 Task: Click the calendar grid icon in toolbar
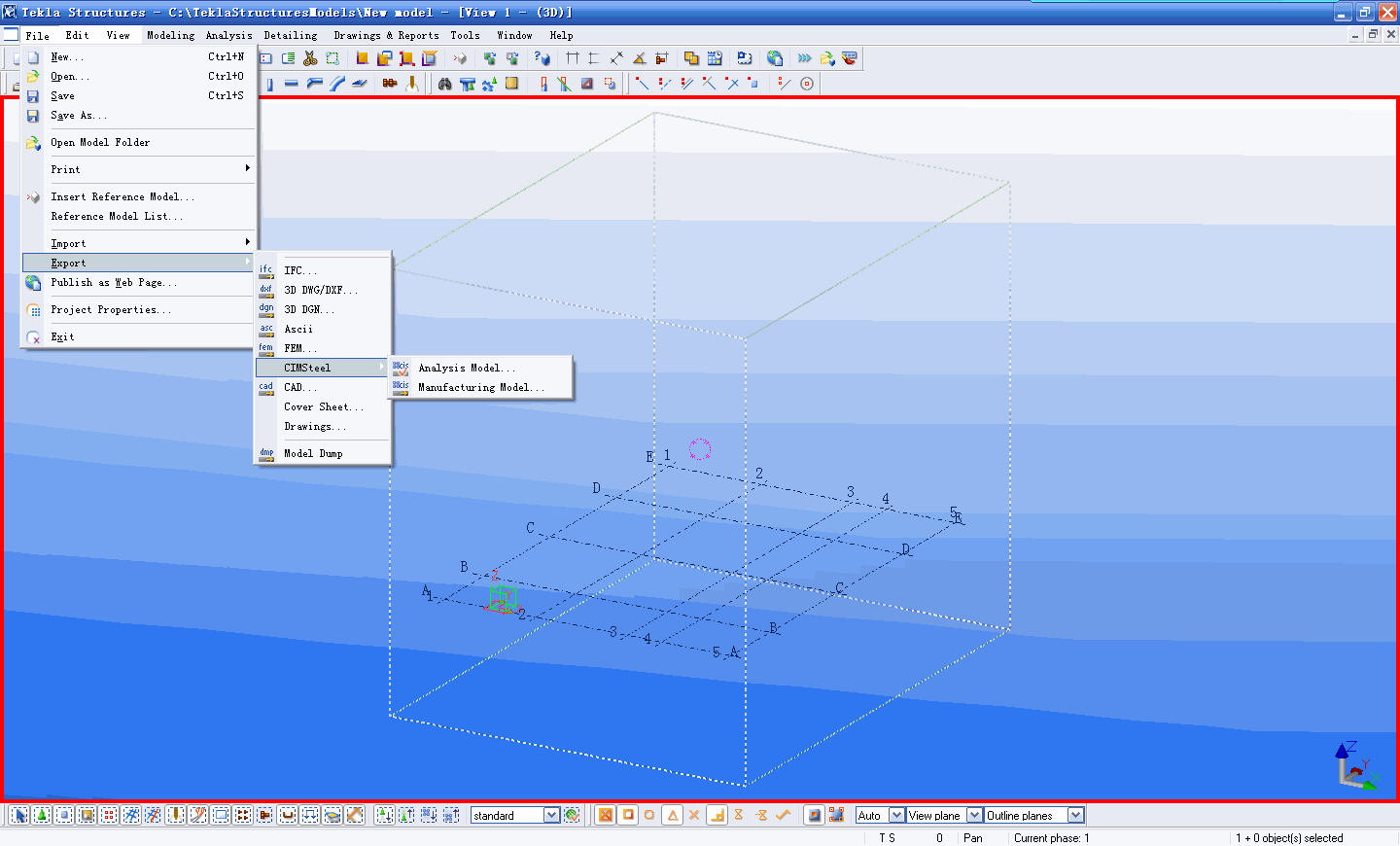pyautogui.click(x=715, y=58)
